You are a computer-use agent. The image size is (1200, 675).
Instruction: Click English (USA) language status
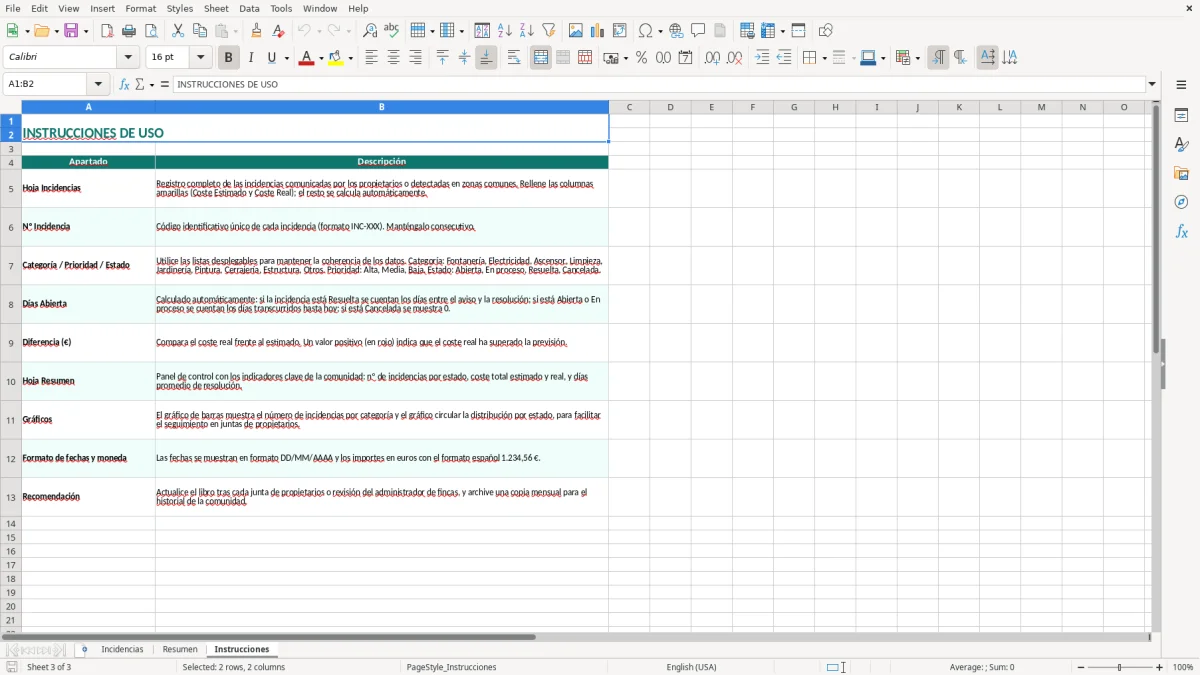click(x=691, y=667)
